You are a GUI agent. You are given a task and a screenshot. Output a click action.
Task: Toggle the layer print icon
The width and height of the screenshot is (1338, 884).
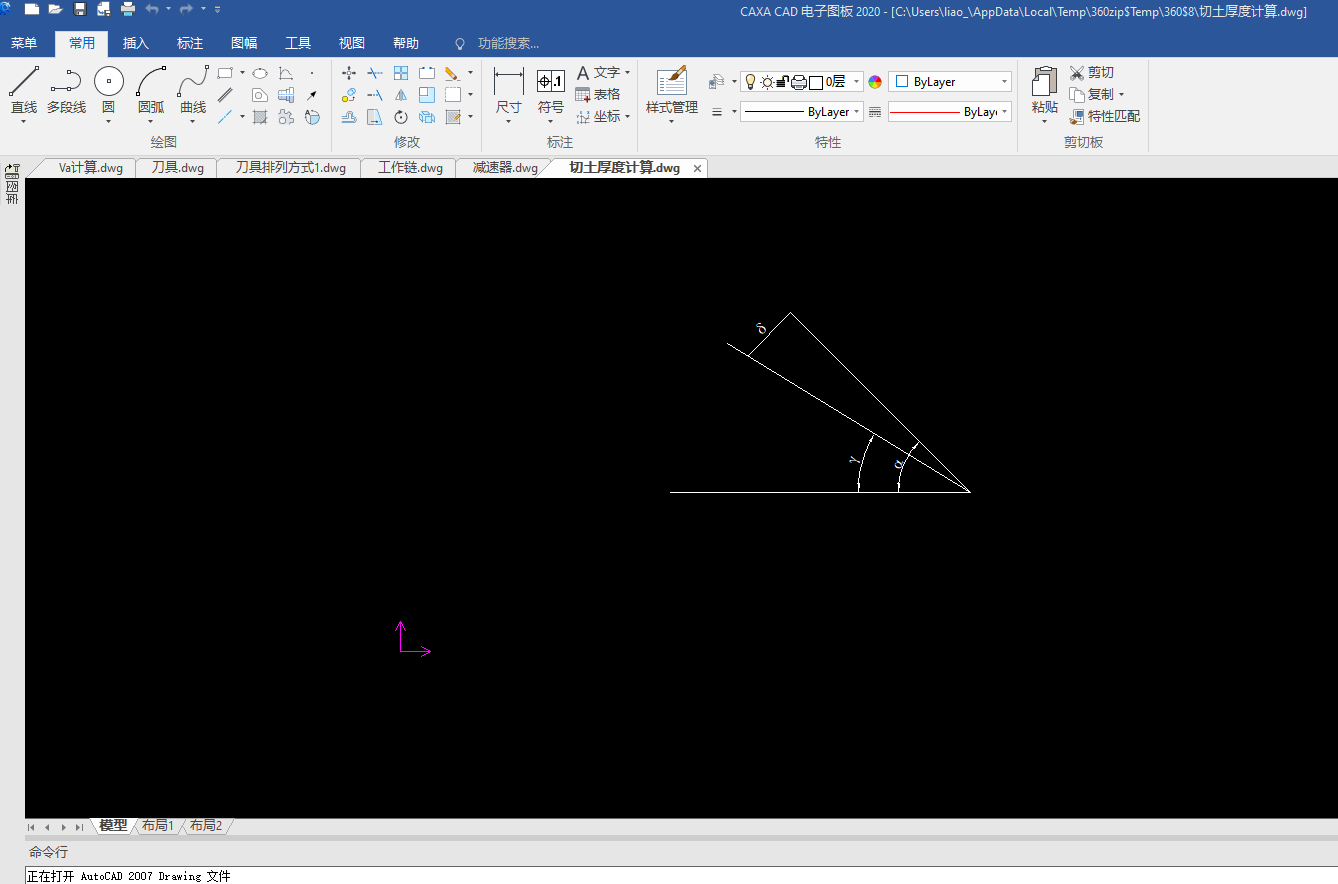point(799,82)
